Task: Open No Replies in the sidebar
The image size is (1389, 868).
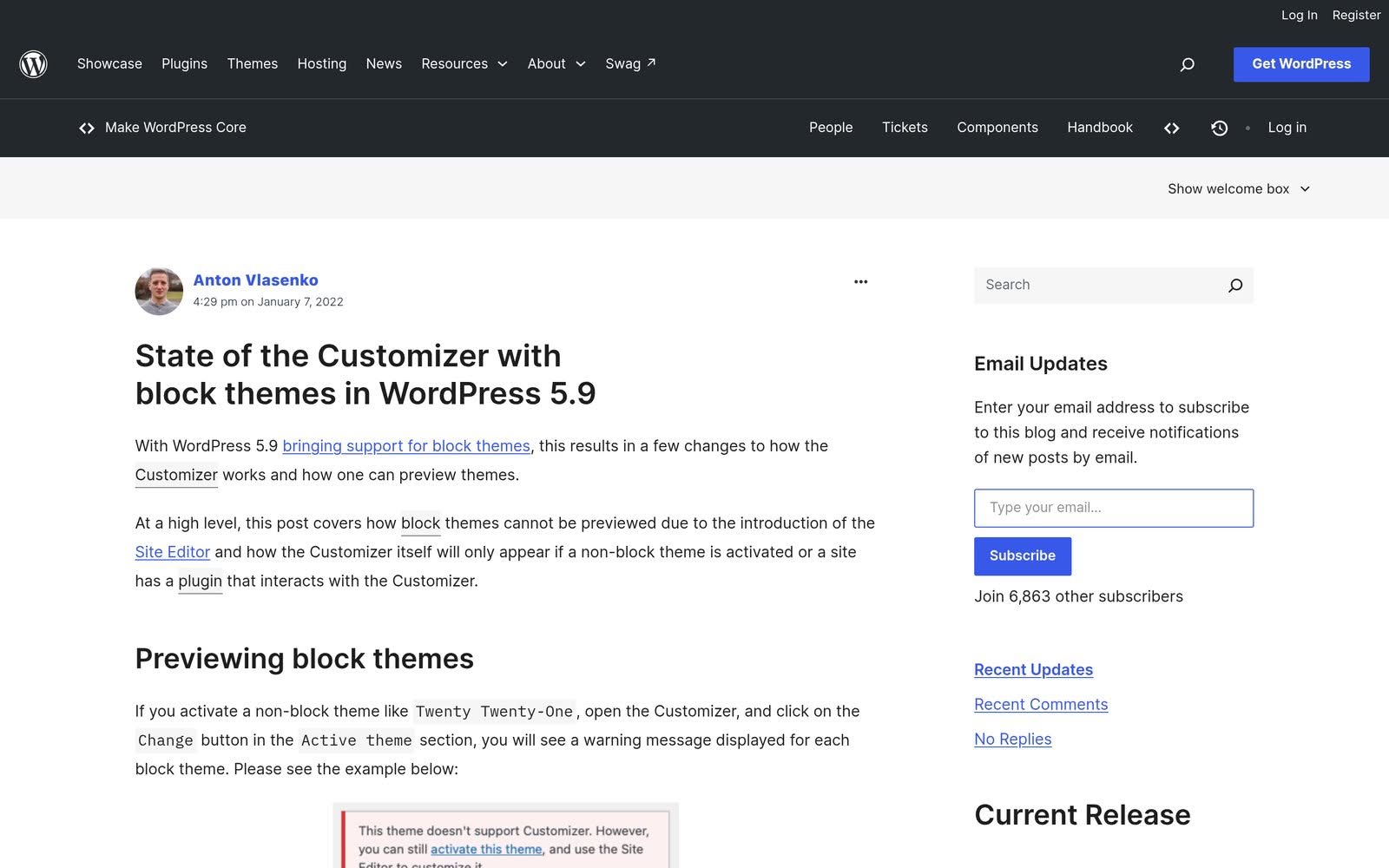Action: [1012, 740]
